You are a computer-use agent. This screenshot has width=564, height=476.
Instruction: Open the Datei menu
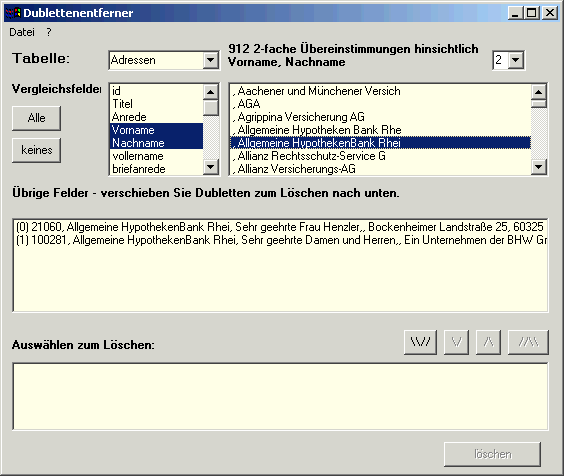(22, 32)
